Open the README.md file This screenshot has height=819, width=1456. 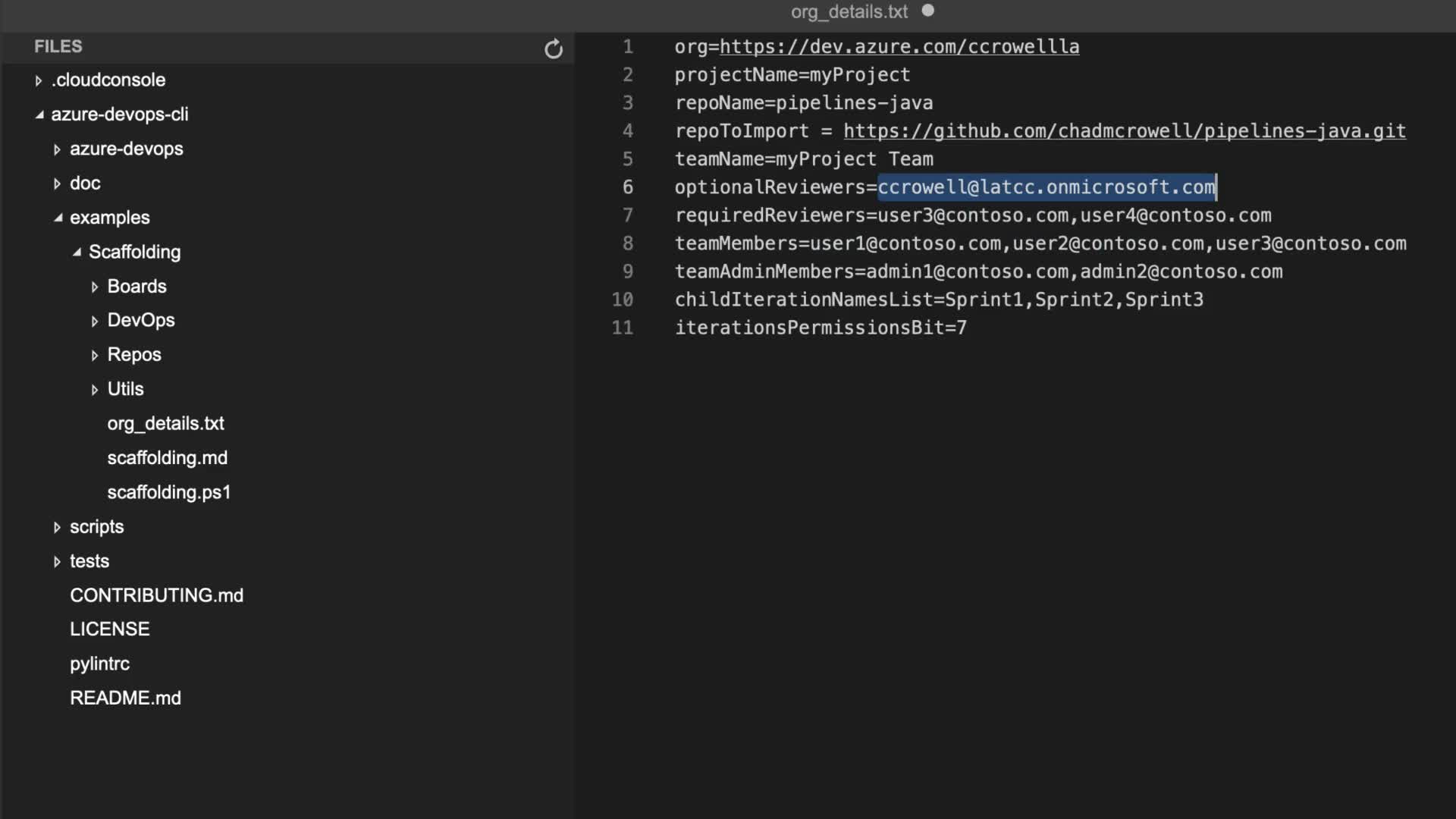point(125,698)
